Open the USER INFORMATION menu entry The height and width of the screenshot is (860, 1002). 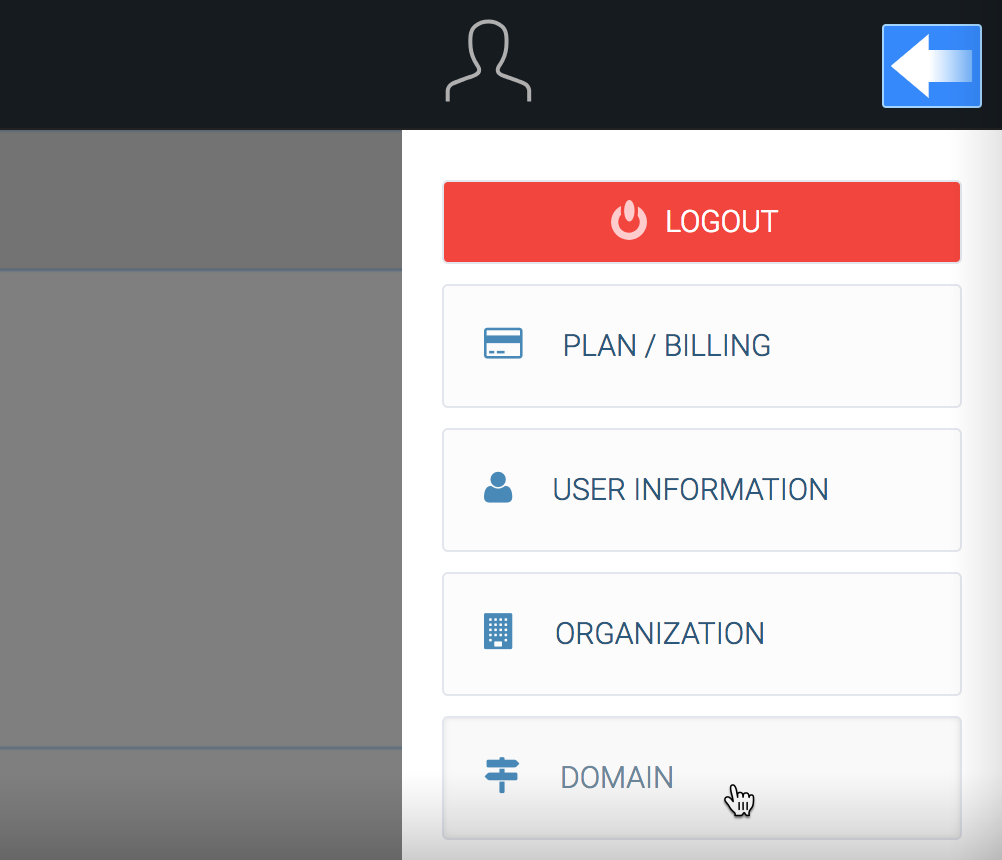click(690, 490)
